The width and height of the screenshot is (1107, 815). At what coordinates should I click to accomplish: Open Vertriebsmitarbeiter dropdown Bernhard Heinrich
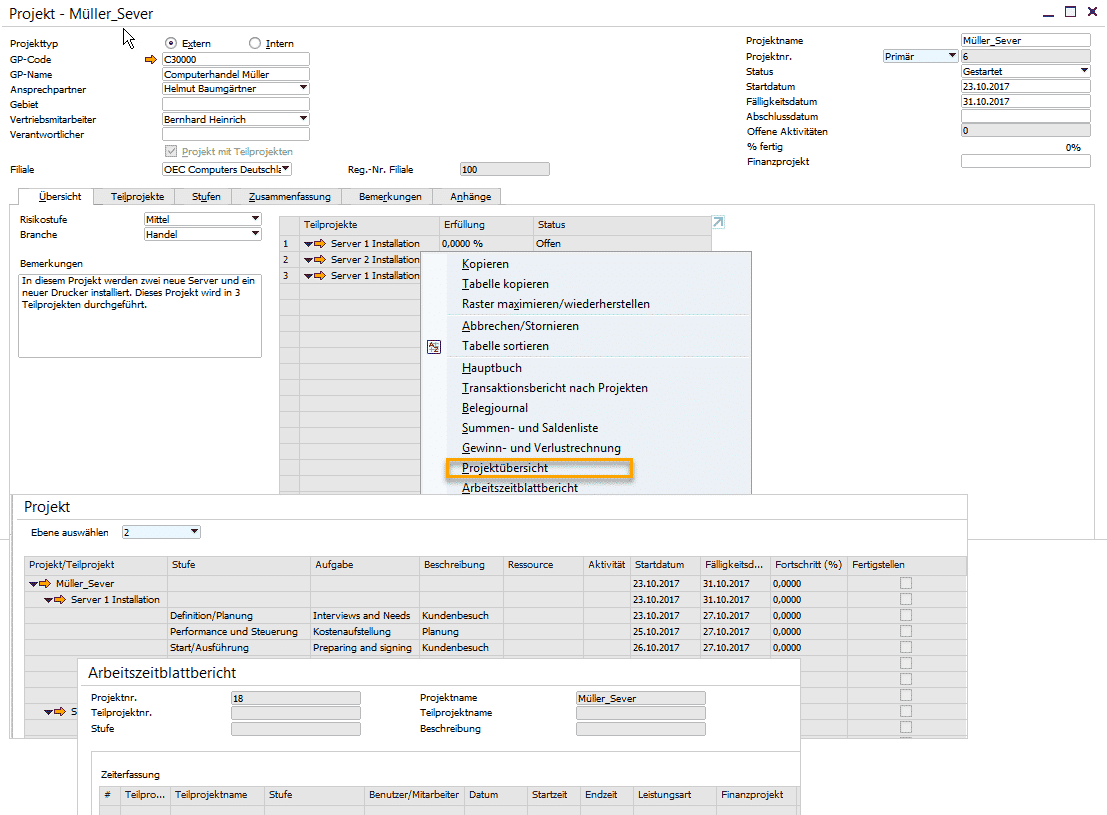pos(303,119)
